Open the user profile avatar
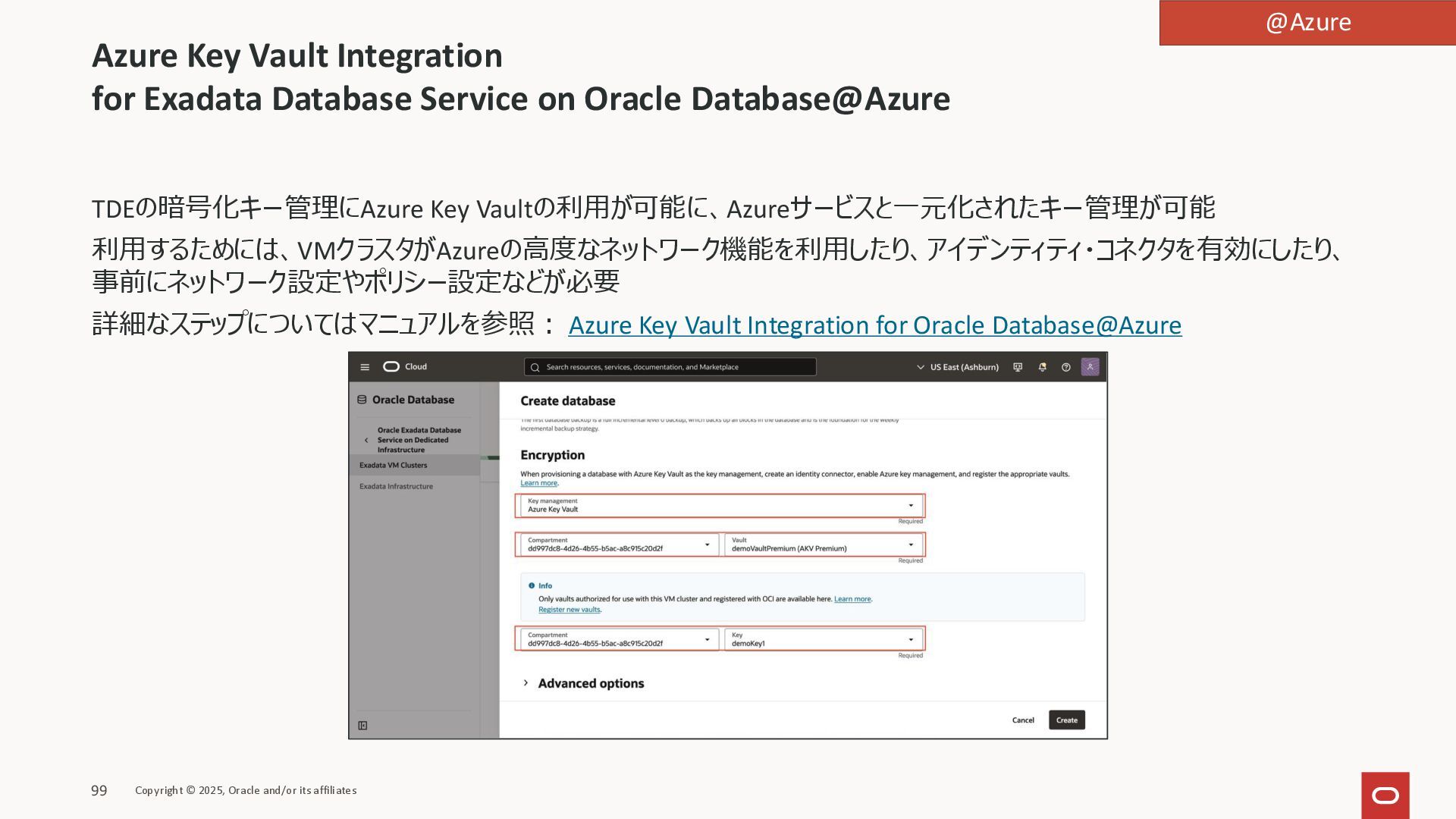Viewport: 1456px width, 819px height. (x=1090, y=367)
